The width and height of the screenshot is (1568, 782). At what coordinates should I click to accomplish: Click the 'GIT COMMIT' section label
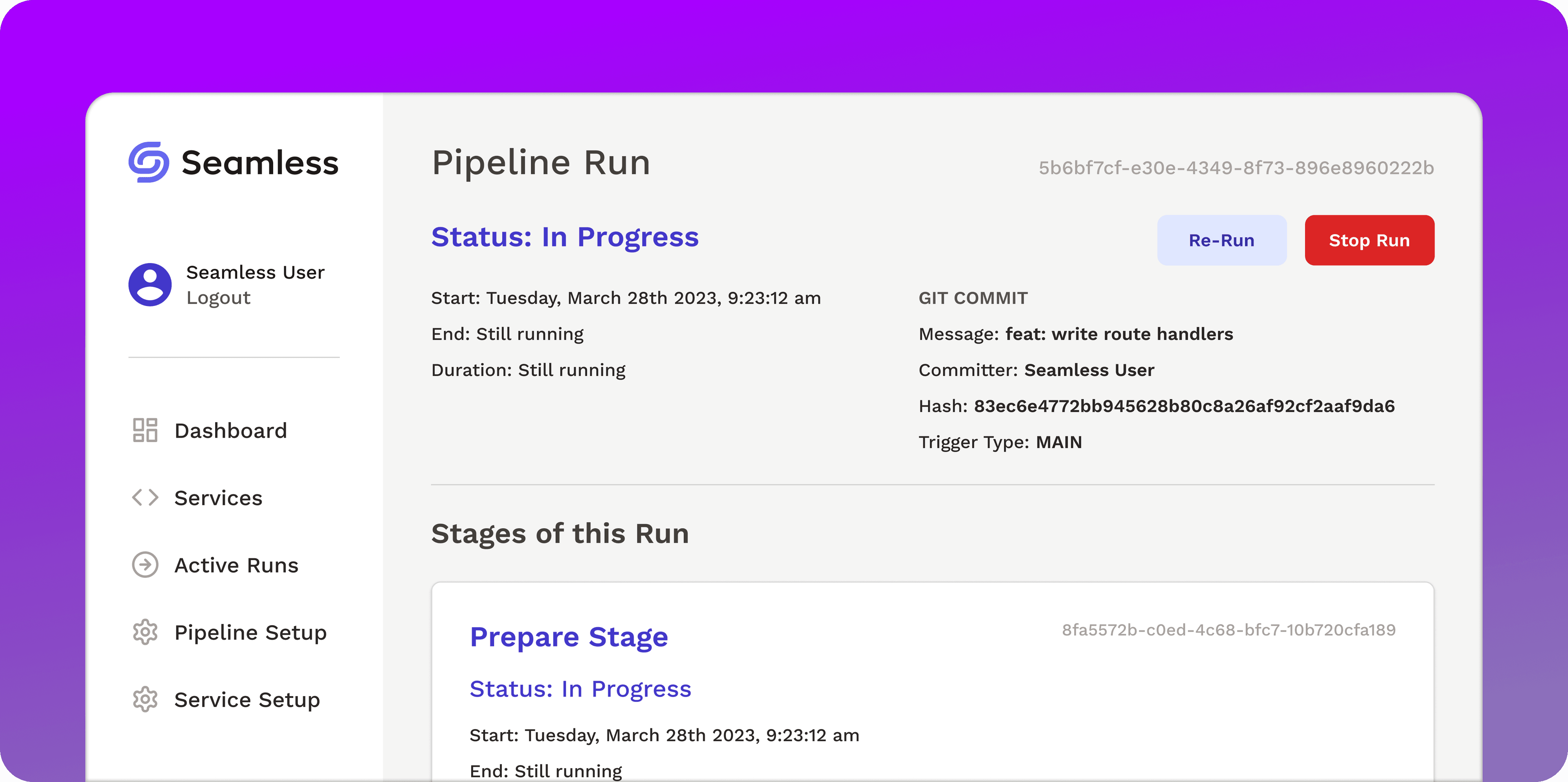coord(973,298)
